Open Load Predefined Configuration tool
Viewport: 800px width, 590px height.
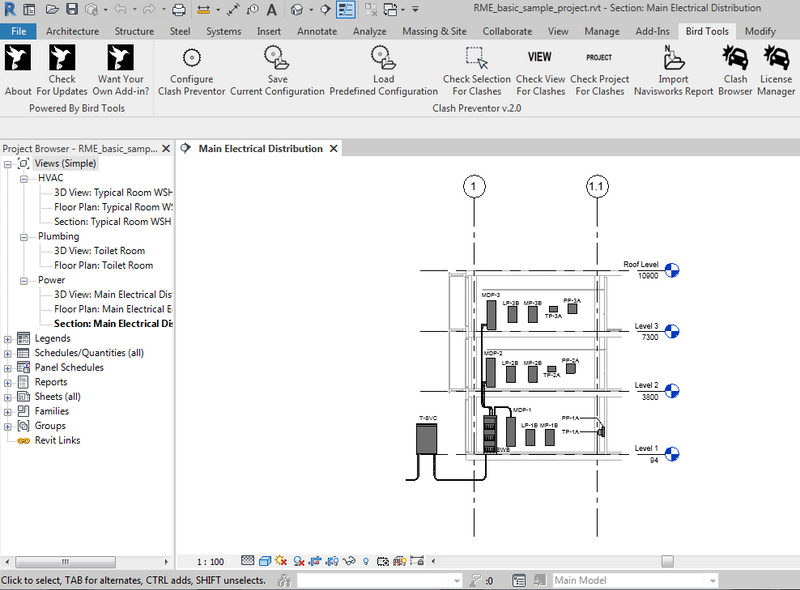coord(383,58)
